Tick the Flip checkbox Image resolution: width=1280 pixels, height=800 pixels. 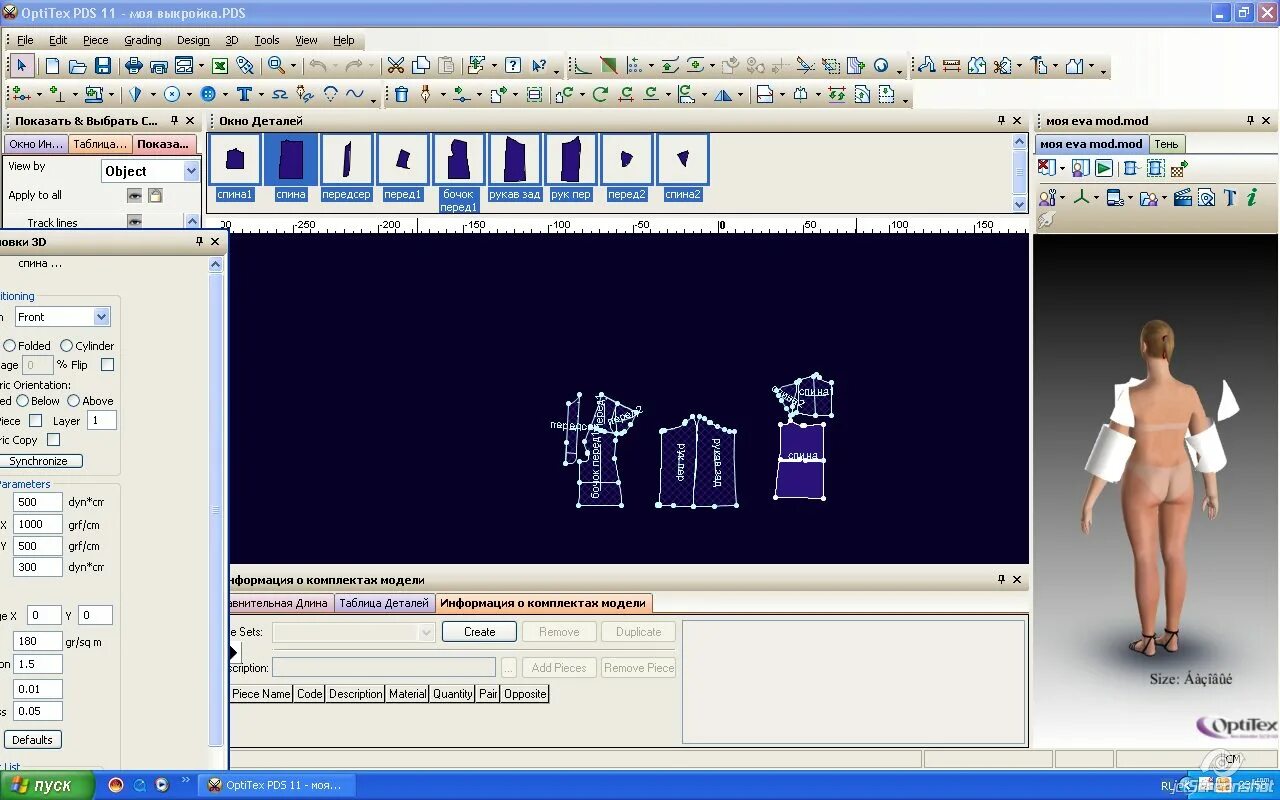(x=108, y=365)
